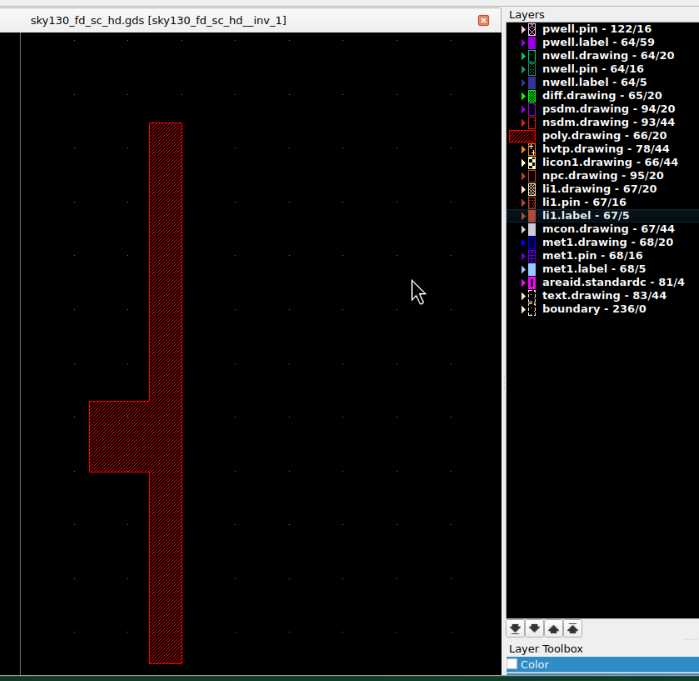
Task: Move selected layer to bottom of list
Action: (x=515, y=629)
